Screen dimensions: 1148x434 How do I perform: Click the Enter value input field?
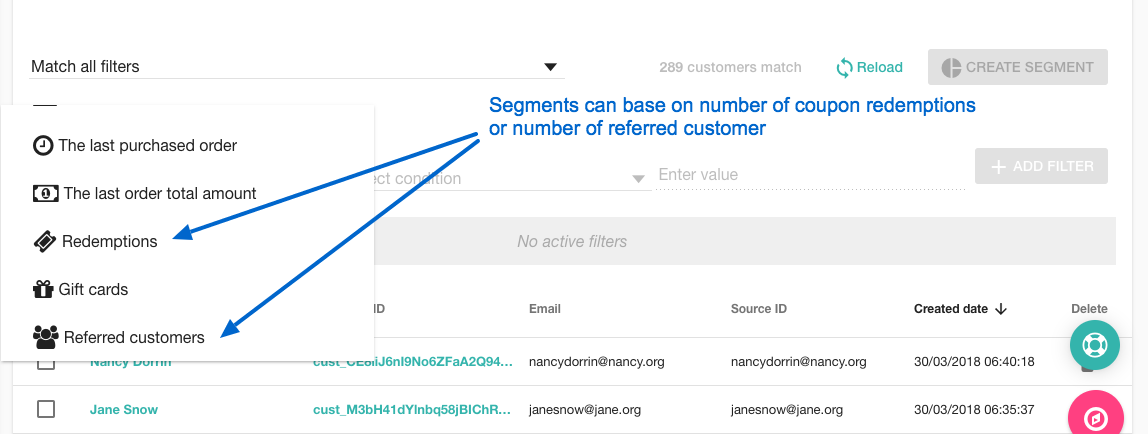tap(810, 175)
